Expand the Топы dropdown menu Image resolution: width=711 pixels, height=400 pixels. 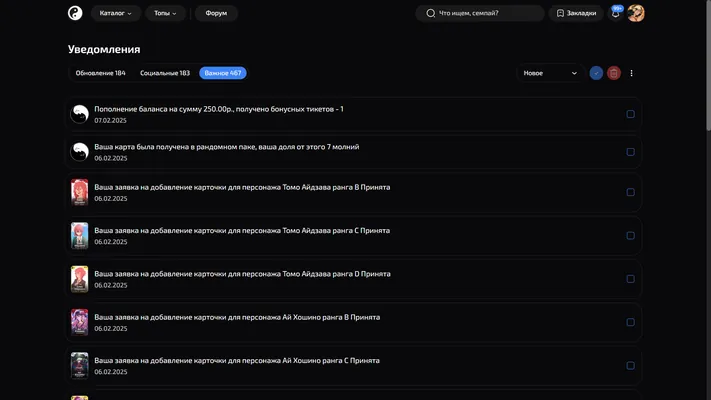pos(165,13)
